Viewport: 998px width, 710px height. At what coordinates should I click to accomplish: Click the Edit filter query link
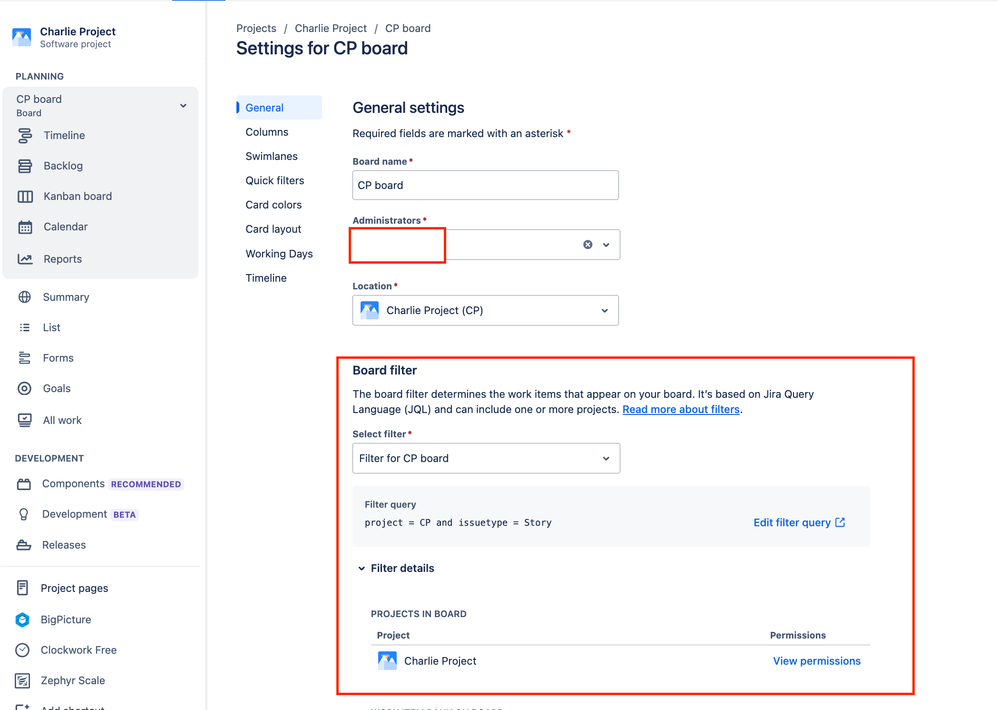792,522
